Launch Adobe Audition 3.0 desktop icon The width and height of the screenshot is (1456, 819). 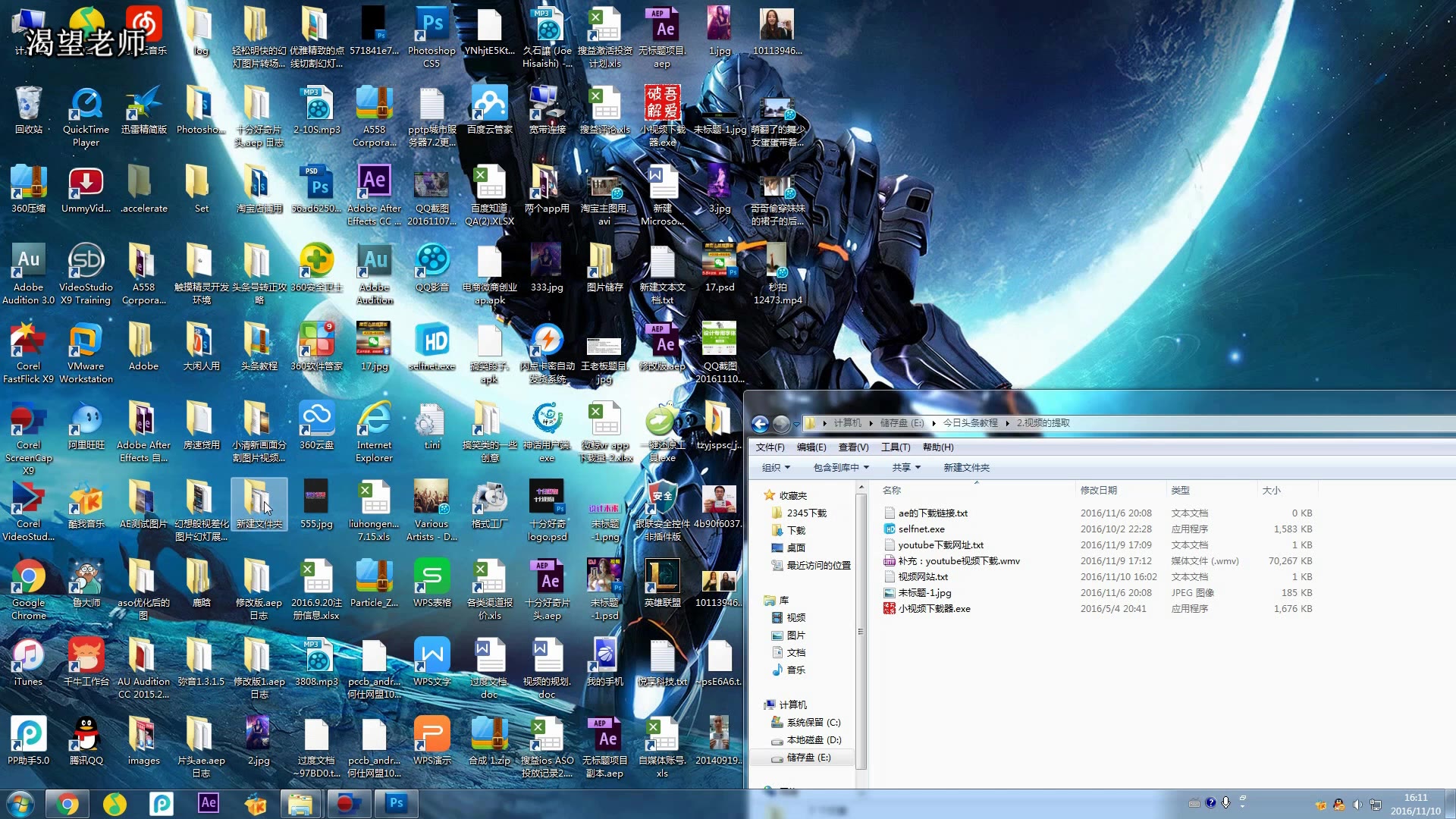pyautogui.click(x=28, y=273)
